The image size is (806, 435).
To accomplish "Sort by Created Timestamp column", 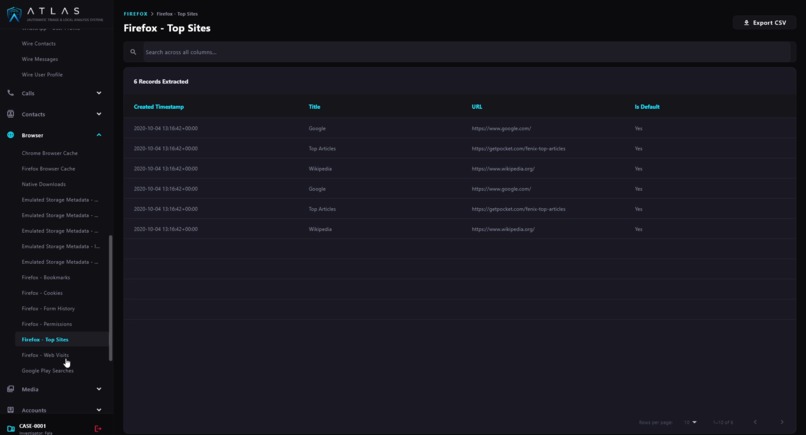I will pyautogui.click(x=158, y=107).
